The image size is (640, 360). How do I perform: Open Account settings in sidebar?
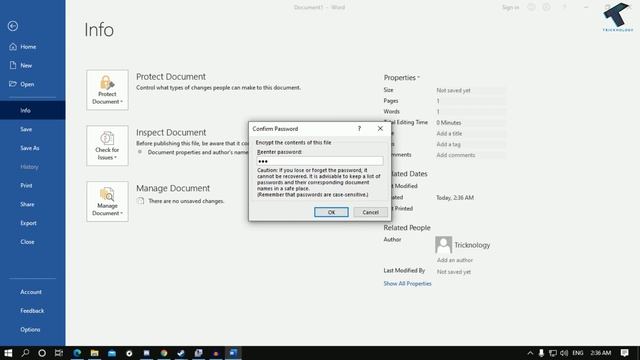[x=31, y=292]
